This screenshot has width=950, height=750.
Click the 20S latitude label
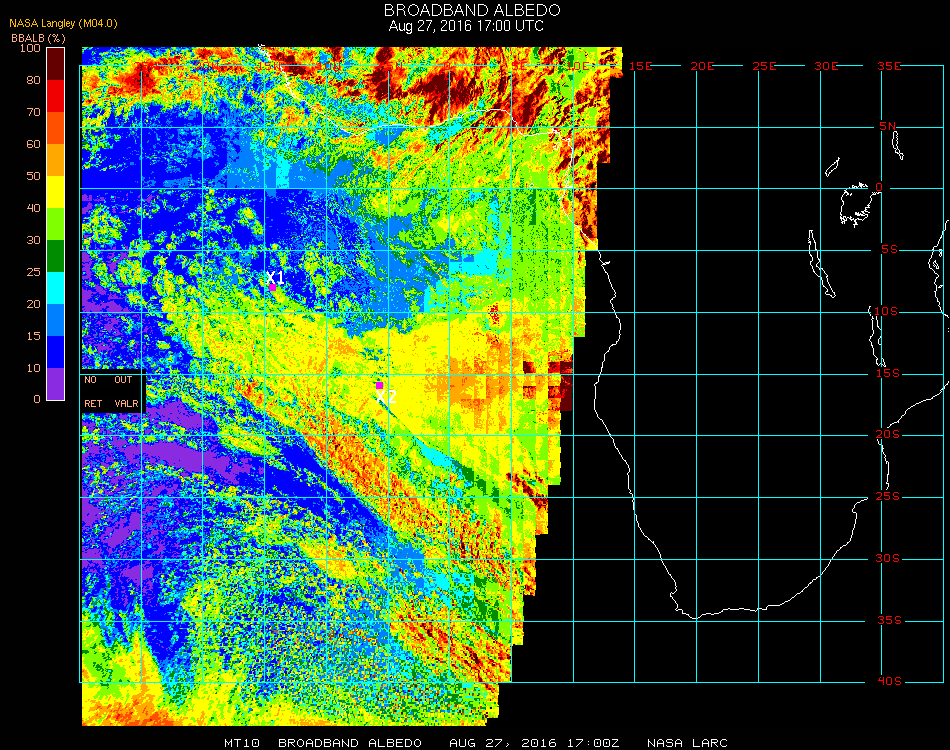coord(888,435)
